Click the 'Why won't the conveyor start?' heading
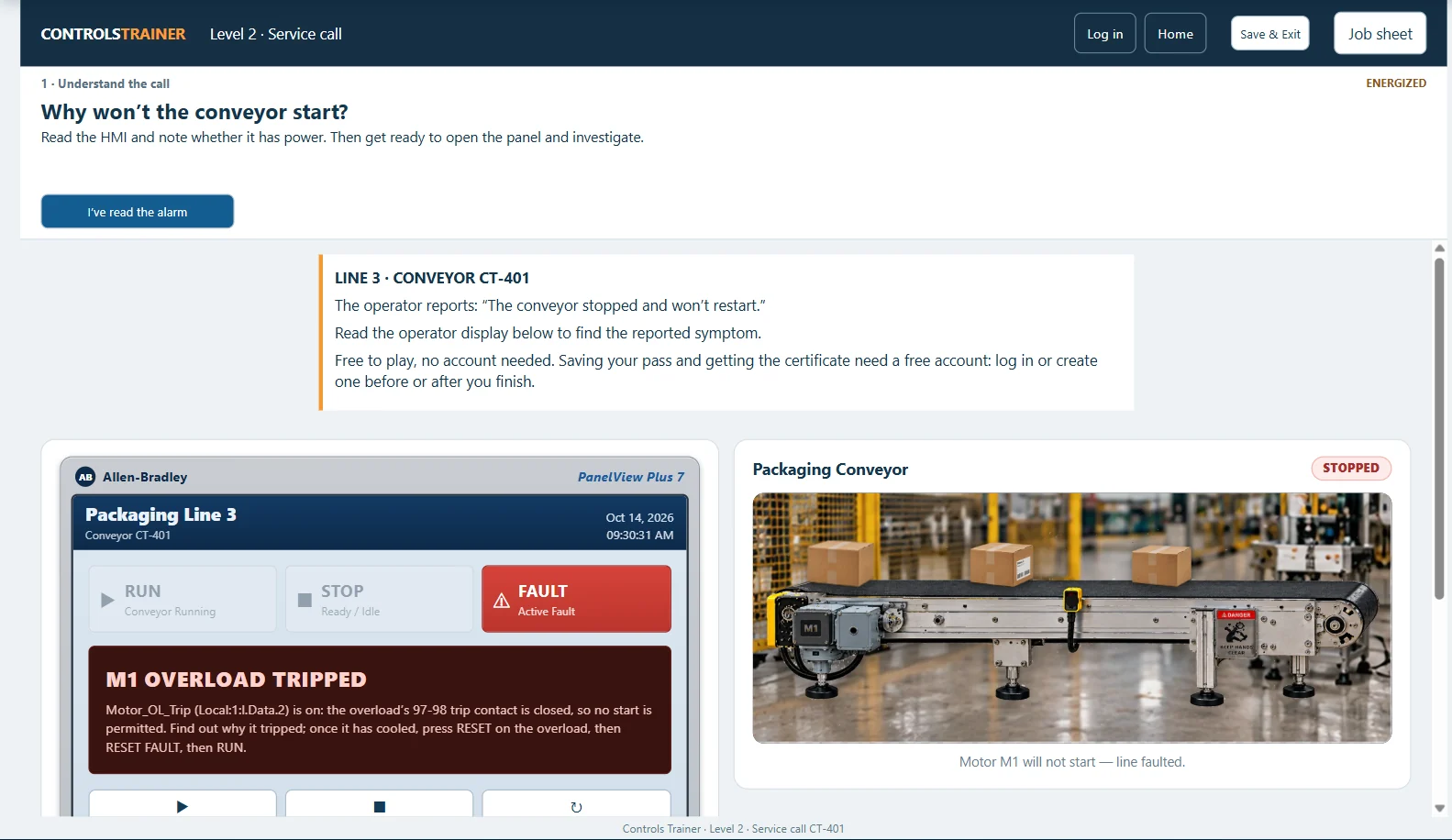This screenshot has height=840, width=1452. click(194, 112)
